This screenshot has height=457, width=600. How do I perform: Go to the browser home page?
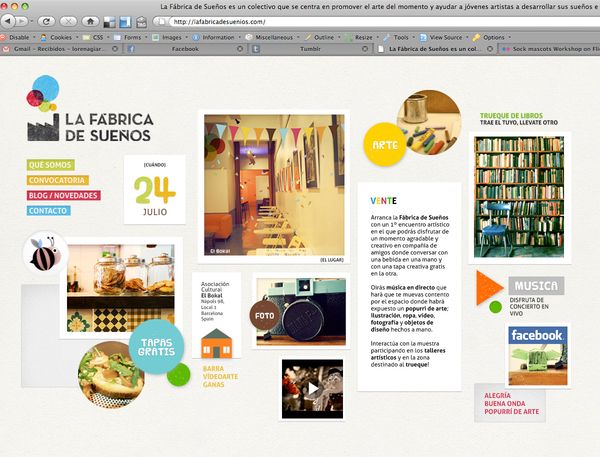point(90,21)
